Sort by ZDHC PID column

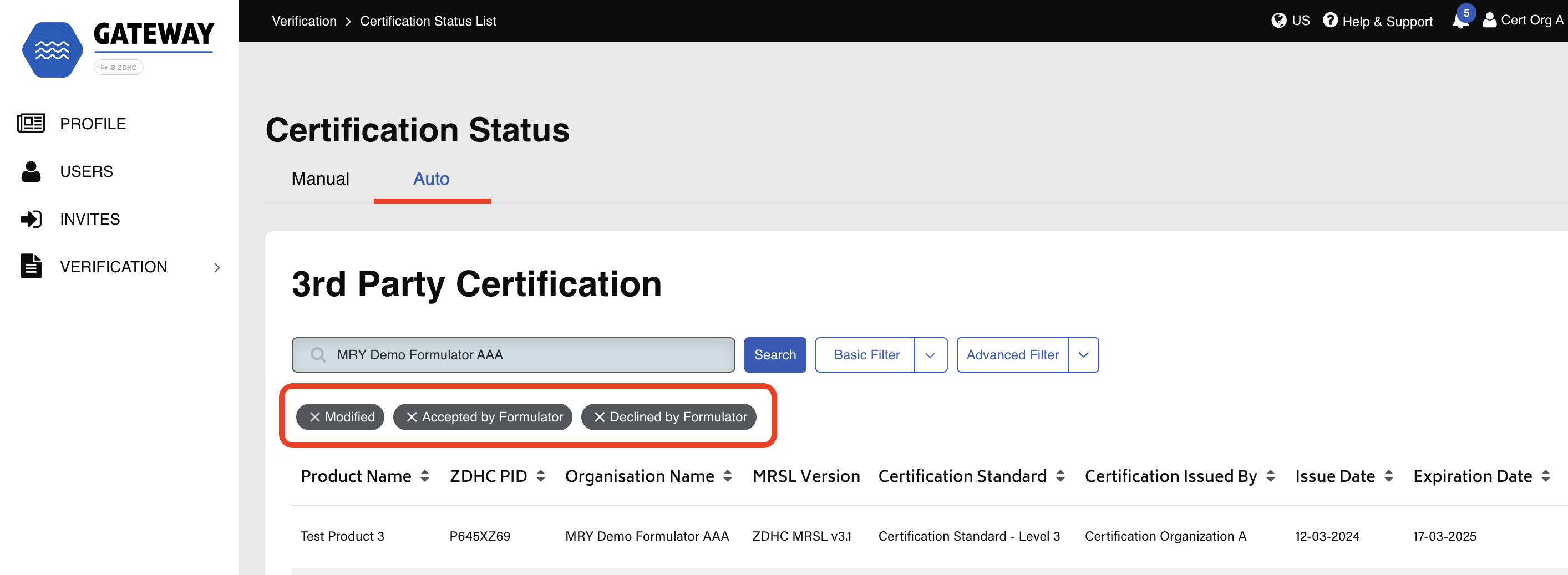(541, 476)
